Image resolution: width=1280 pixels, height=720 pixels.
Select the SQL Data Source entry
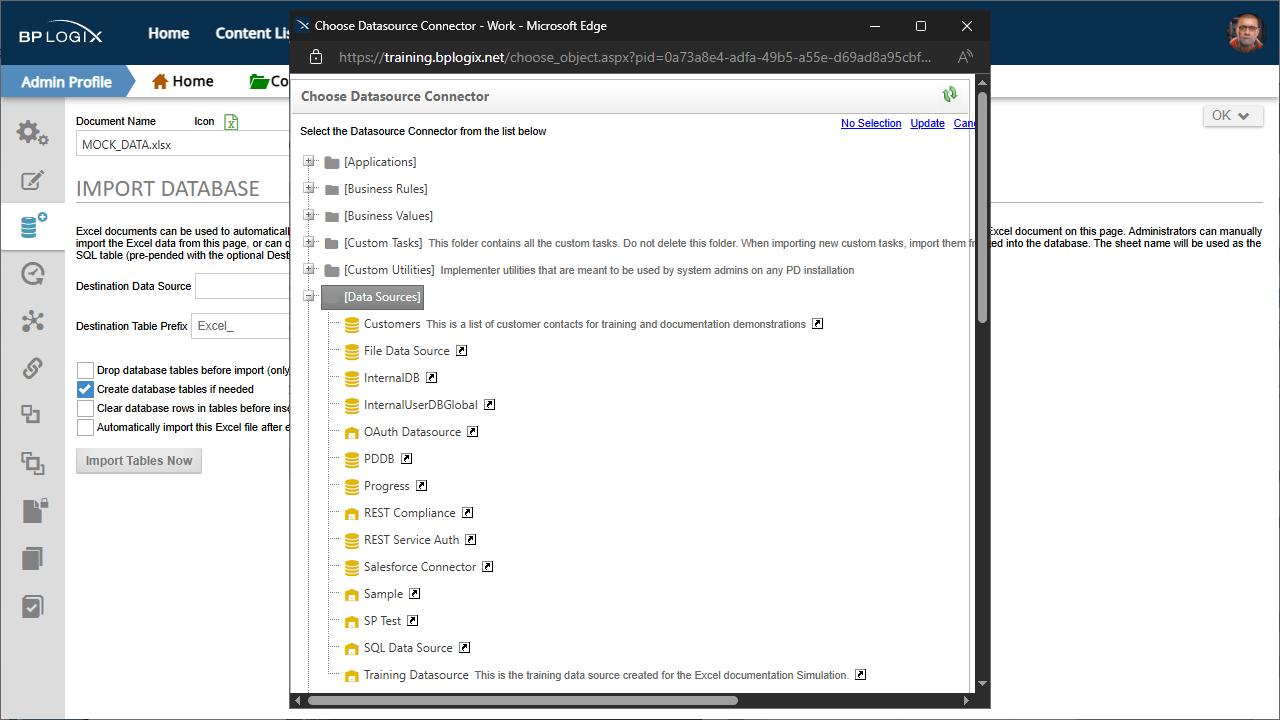[x=408, y=648]
